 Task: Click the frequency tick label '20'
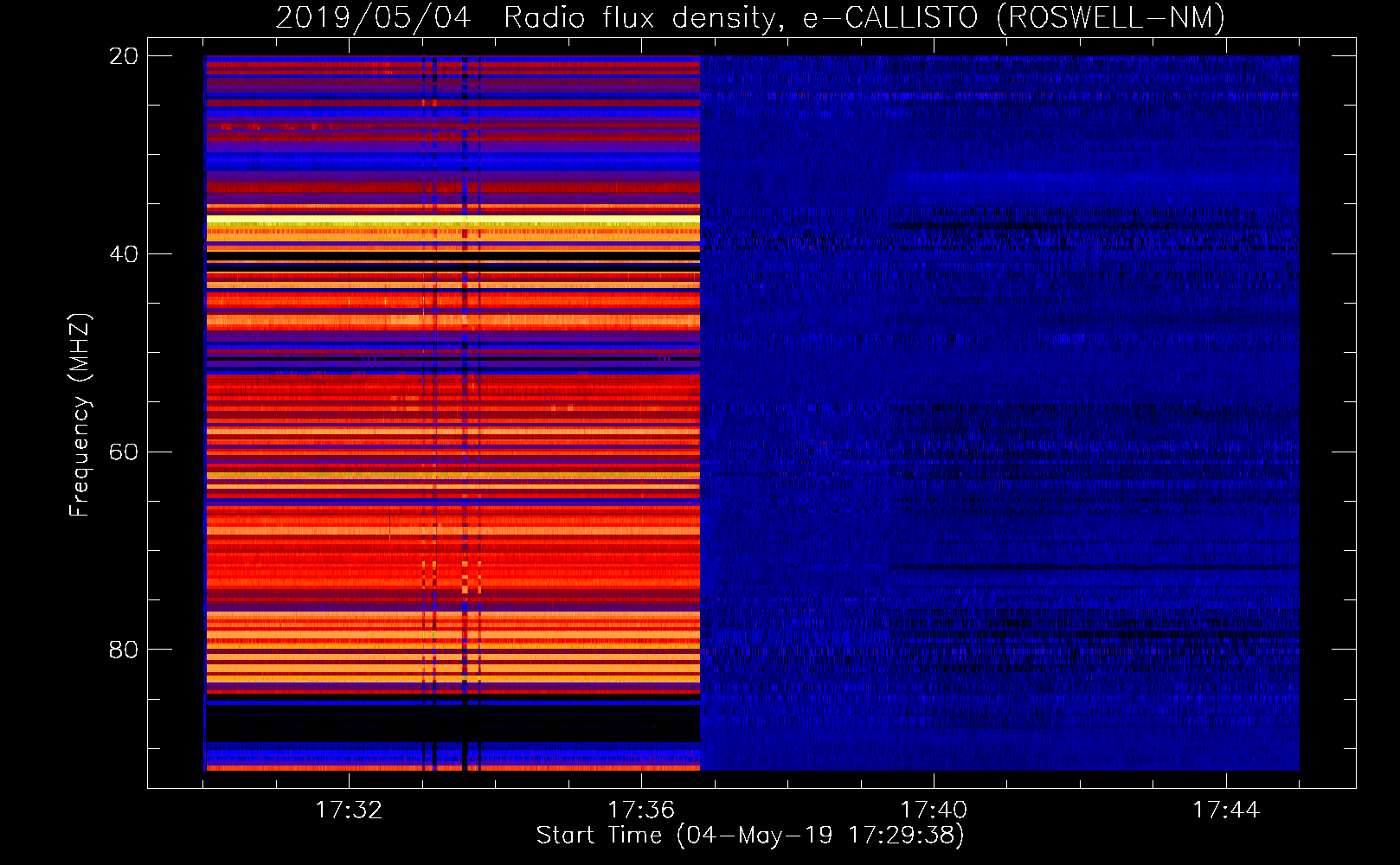click(x=123, y=56)
